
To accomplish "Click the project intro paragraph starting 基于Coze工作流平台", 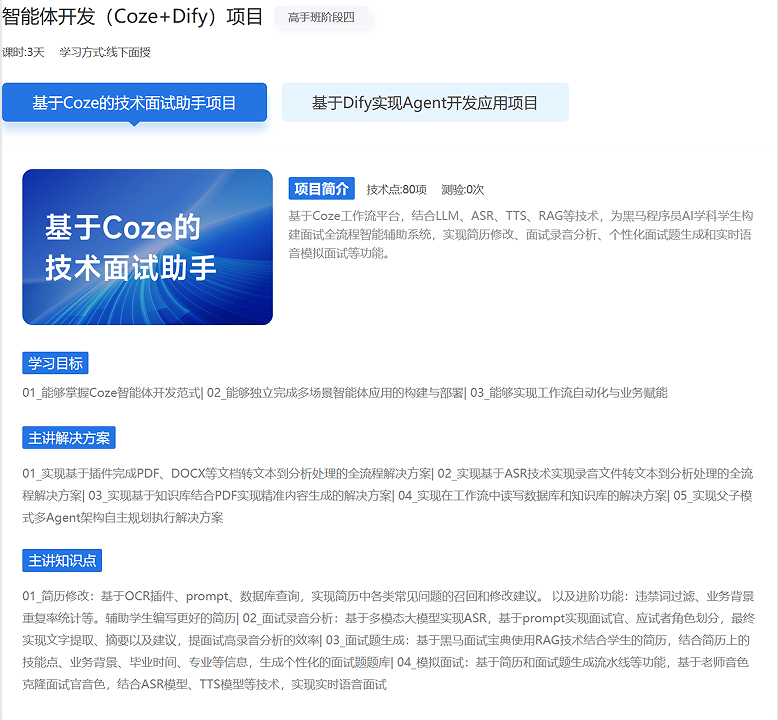I will [x=521, y=234].
